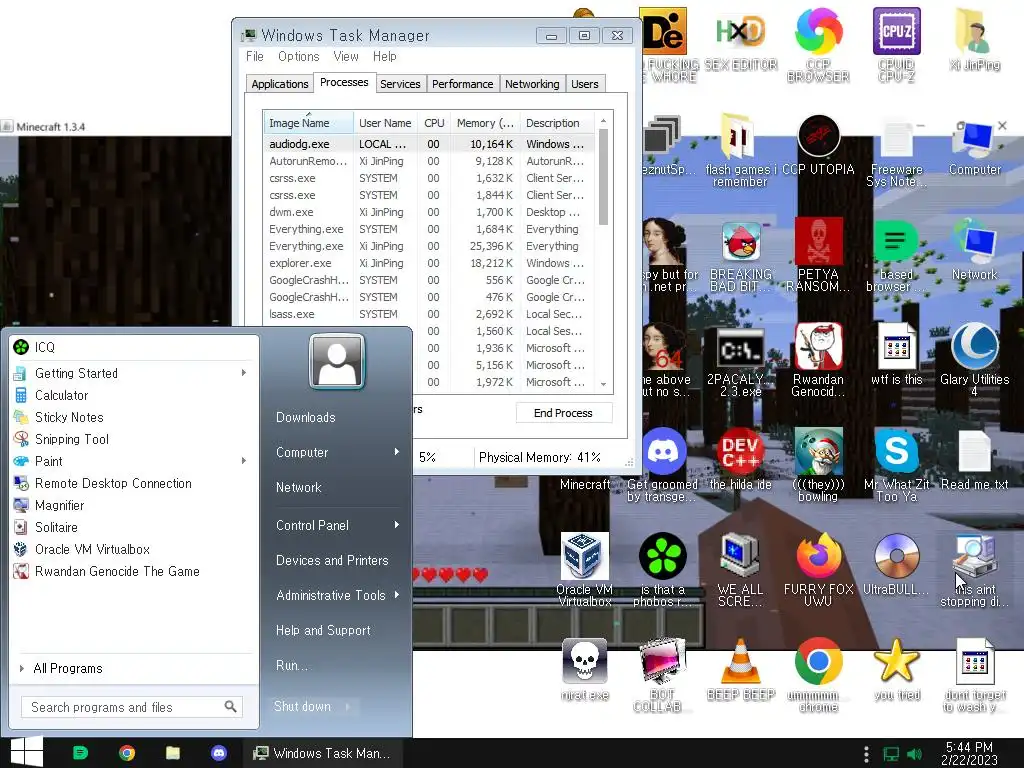The width and height of the screenshot is (1024, 768).
Task: Open Discord from the taskbar
Action: click(x=219, y=753)
